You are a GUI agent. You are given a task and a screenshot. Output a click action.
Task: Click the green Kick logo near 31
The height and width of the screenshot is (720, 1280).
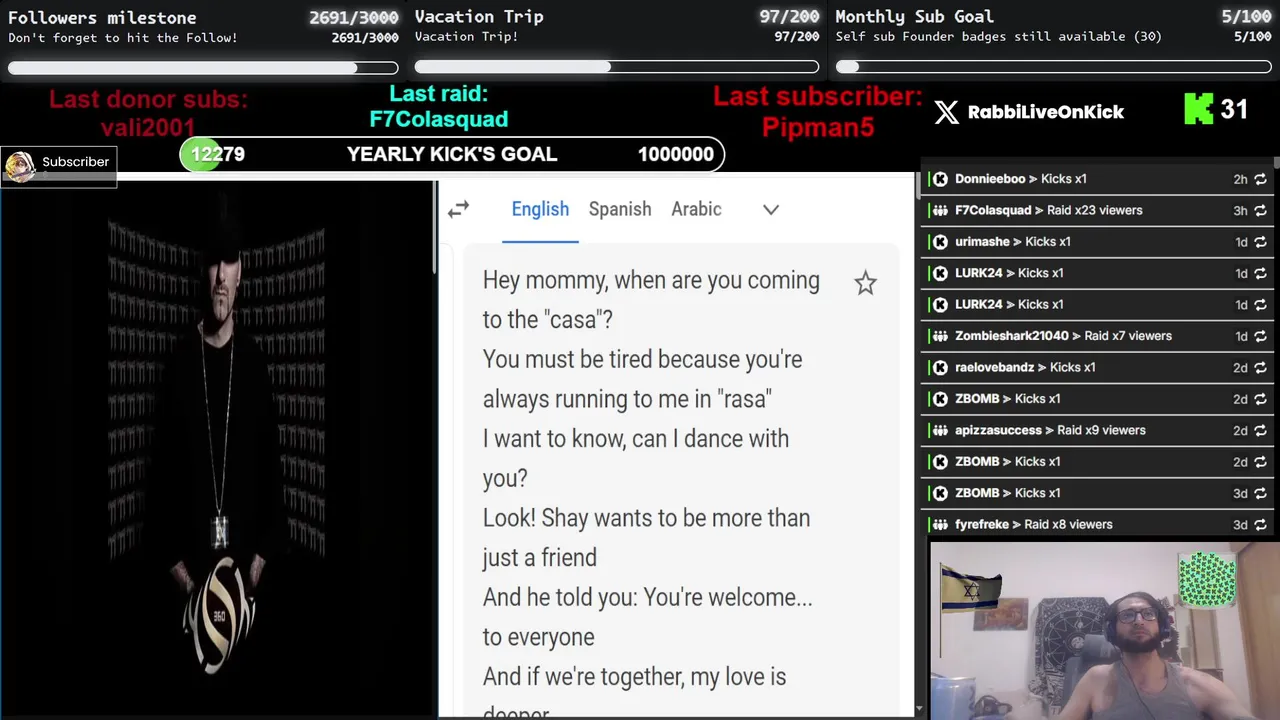1198,109
